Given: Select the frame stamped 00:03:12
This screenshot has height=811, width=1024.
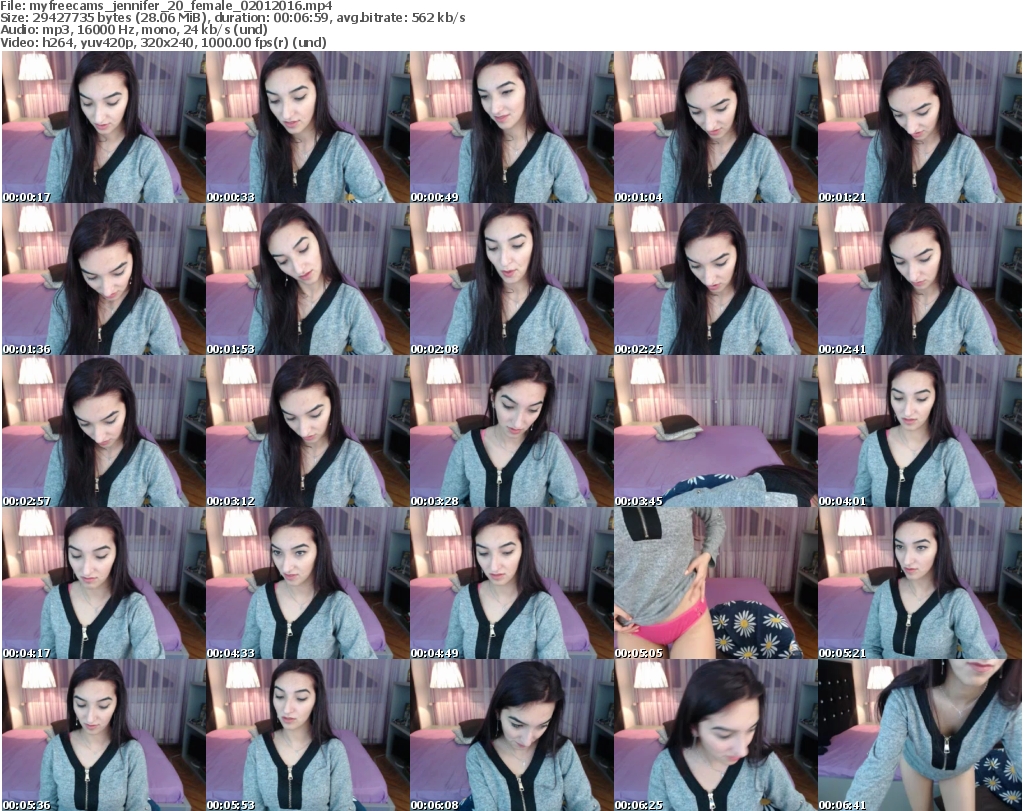Looking at the screenshot, I should [308, 432].
